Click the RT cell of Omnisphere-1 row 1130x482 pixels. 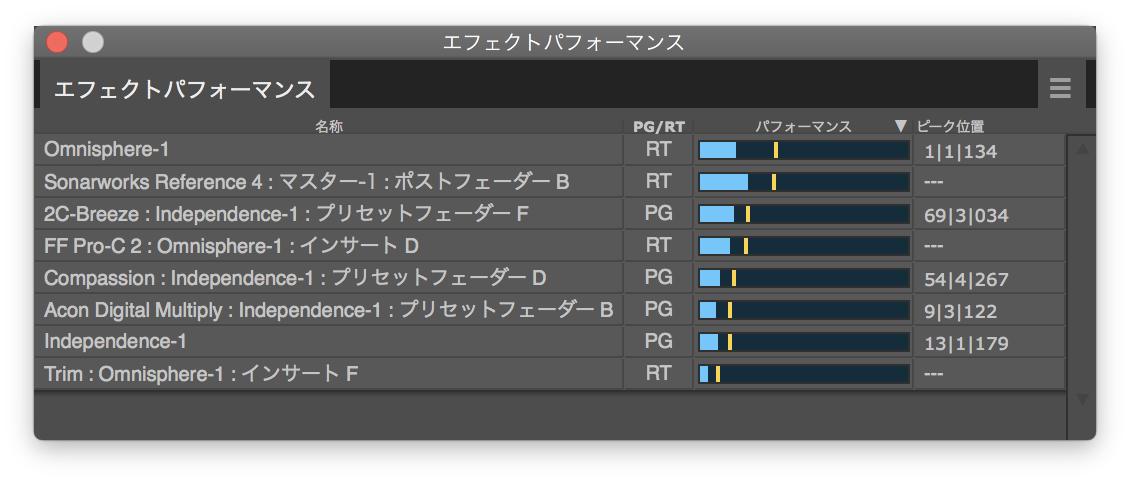(659, 150)
